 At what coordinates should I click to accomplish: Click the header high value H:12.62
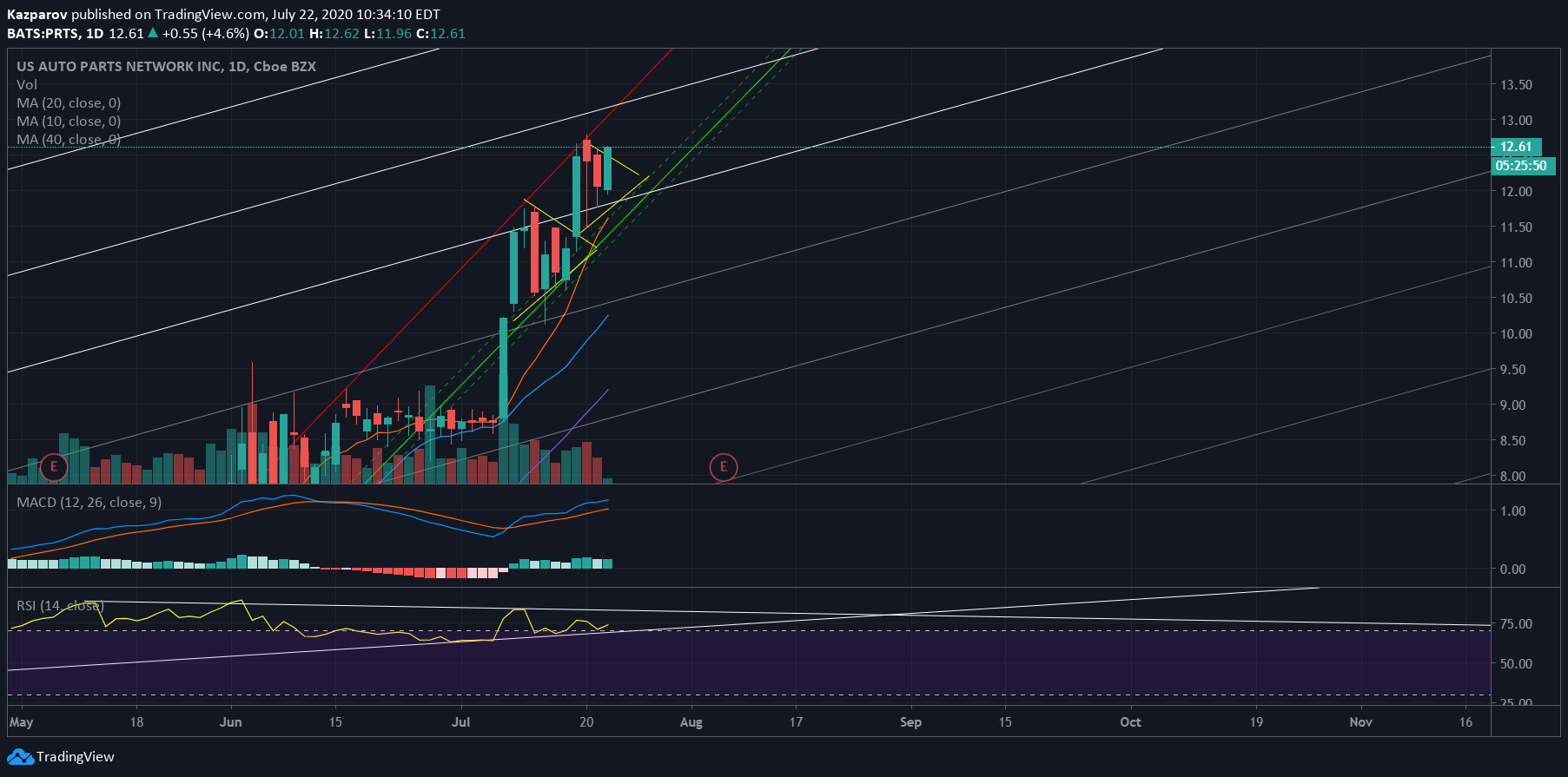tap(334, 34)
